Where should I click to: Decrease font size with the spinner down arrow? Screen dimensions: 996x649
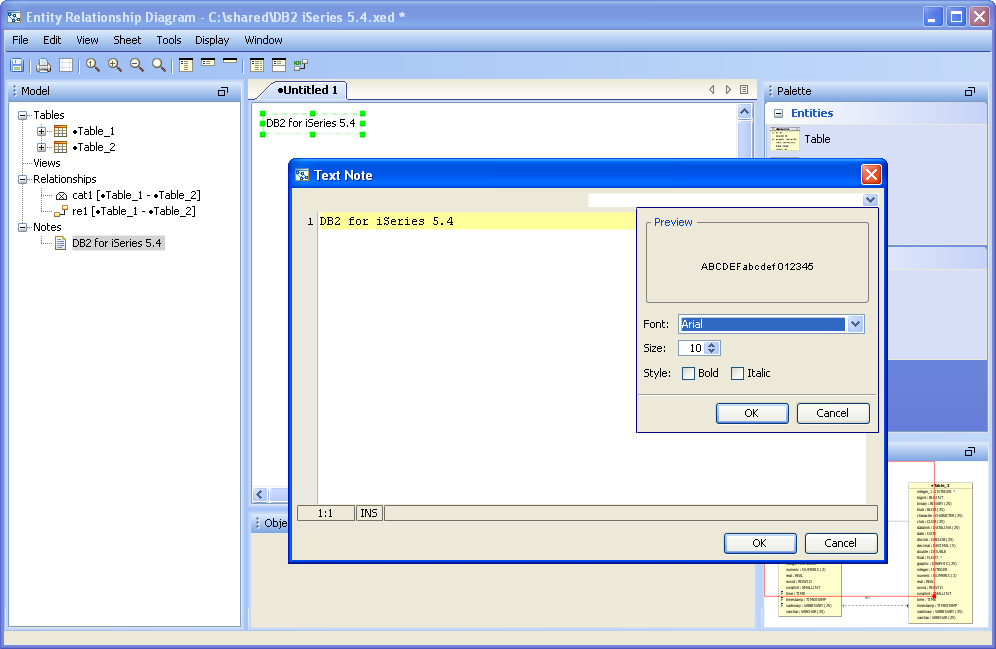pyautogui.click(x=712, y=351)
